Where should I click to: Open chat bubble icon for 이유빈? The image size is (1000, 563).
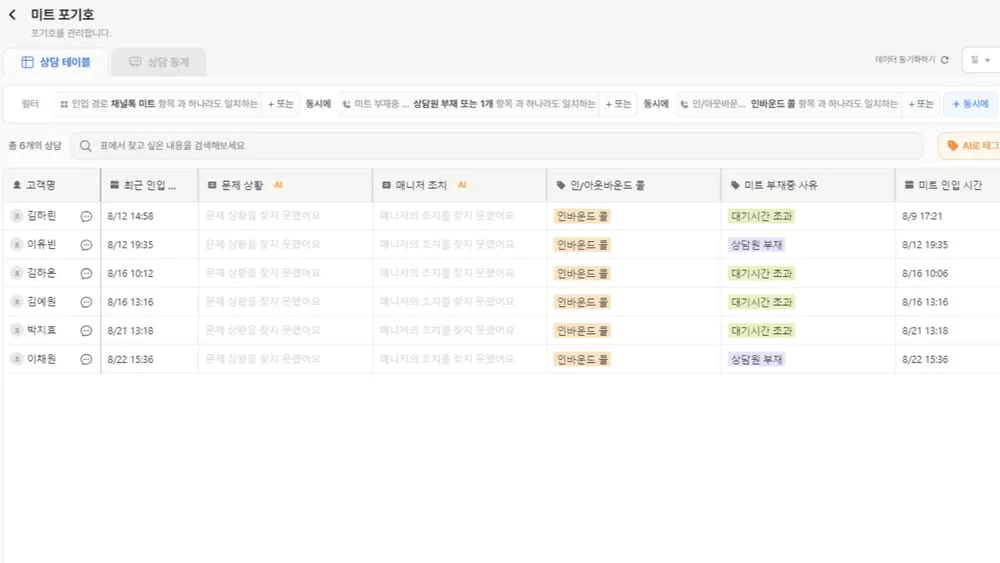pos(86,245)
